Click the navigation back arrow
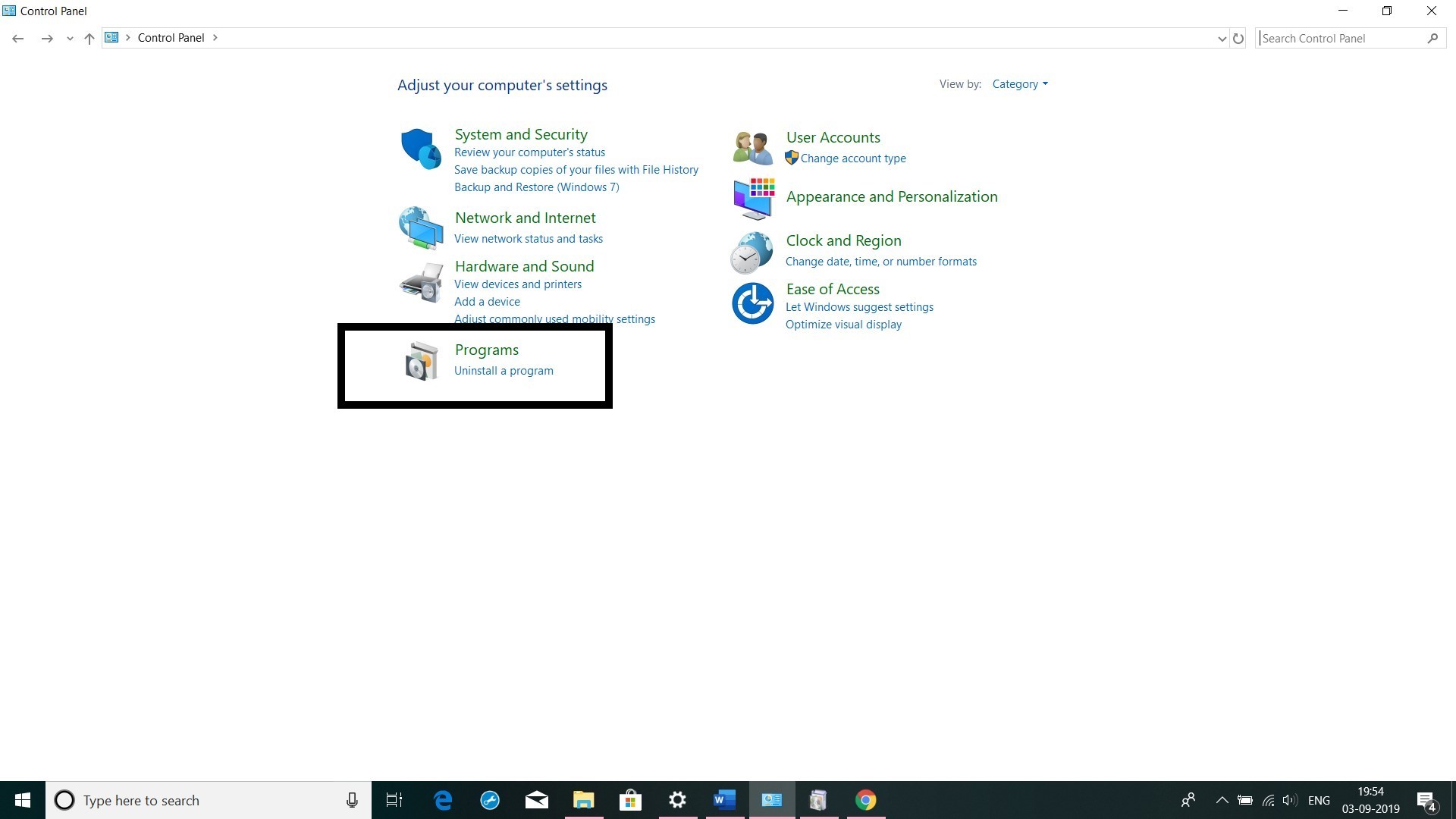This screenshot has height=819, width=1456. click(18, 38)
